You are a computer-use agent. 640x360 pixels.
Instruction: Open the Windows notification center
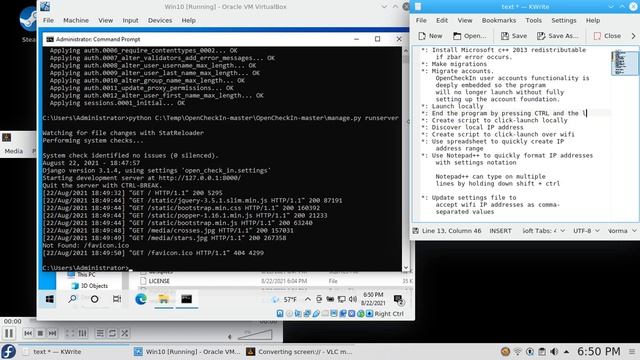click(398, 300)
